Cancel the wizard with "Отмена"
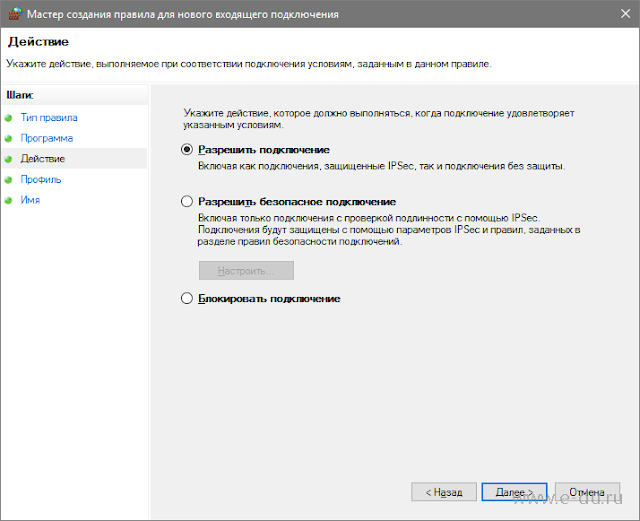 point(587,492)
